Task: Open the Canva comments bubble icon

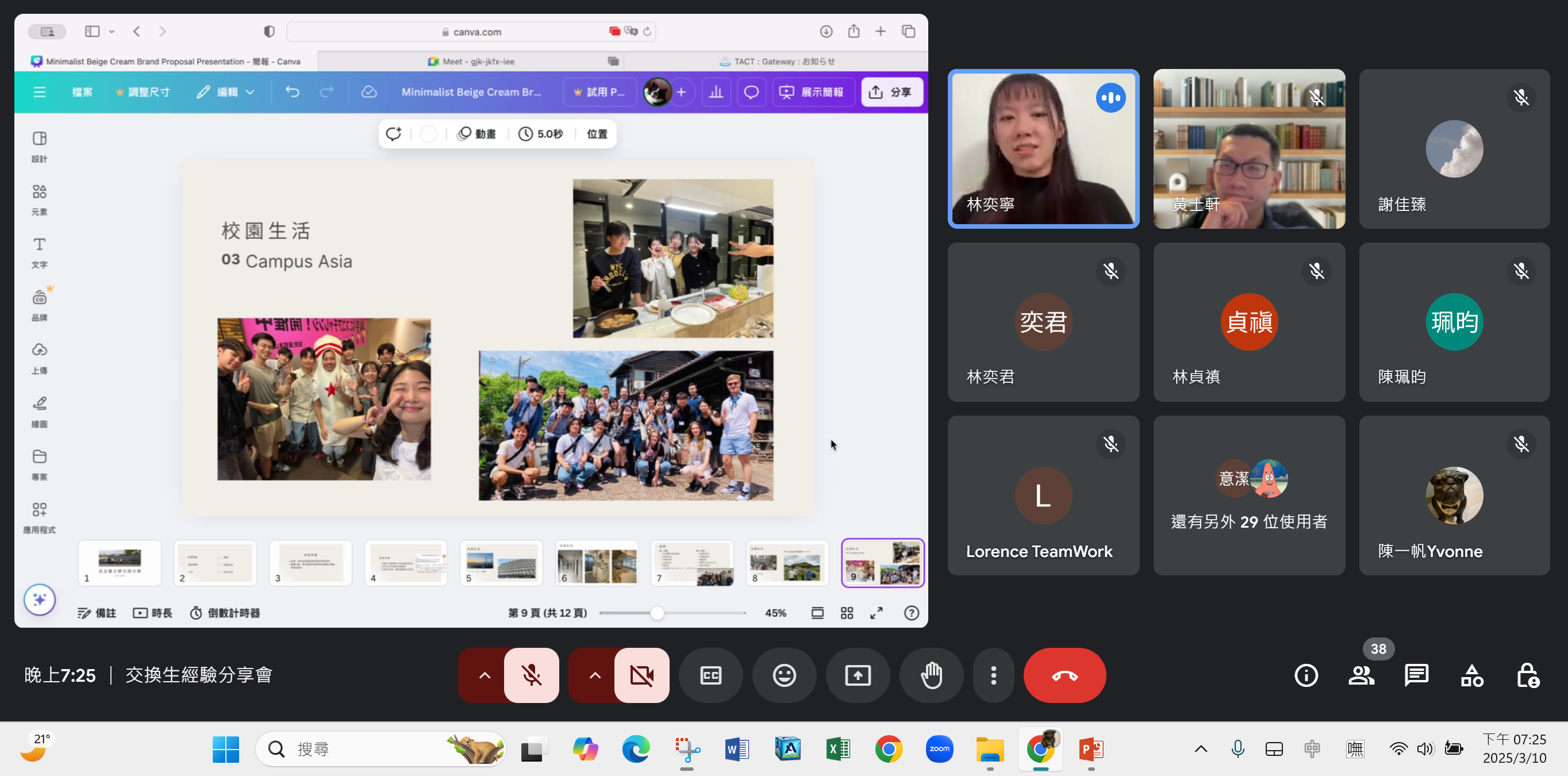Action: (751, 92)
